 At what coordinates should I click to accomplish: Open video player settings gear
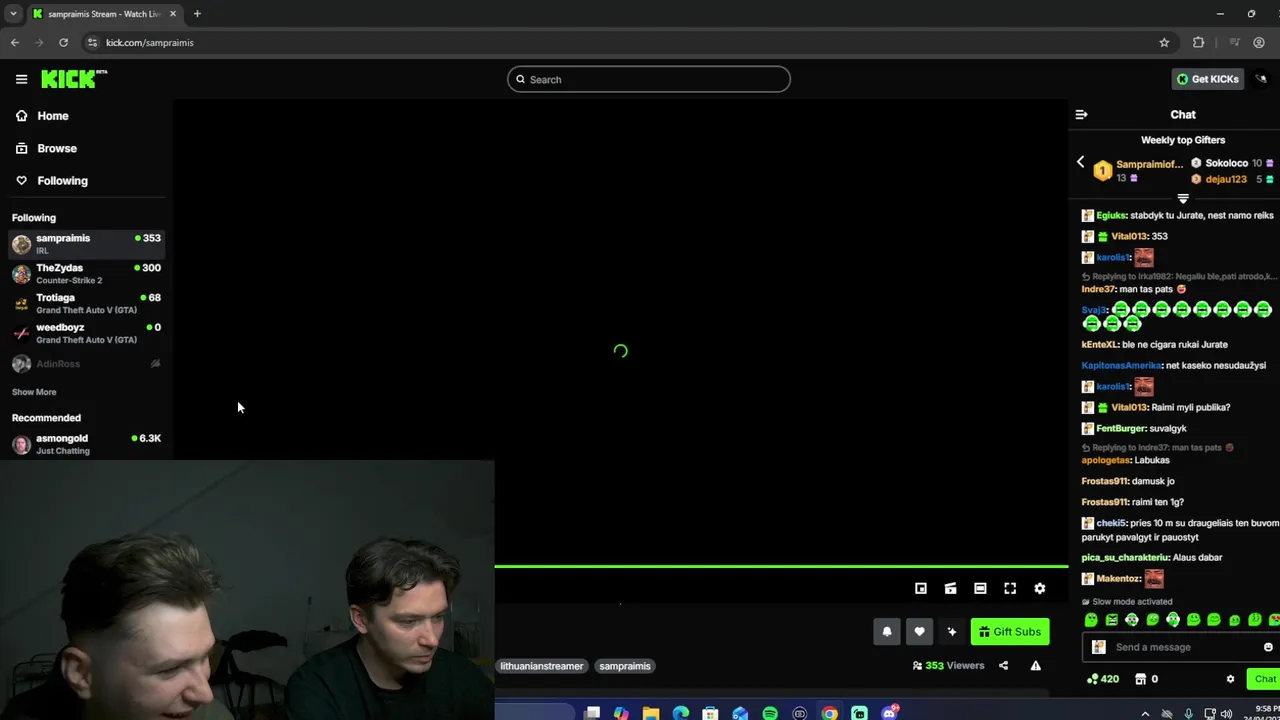(x=1040, y=589)
